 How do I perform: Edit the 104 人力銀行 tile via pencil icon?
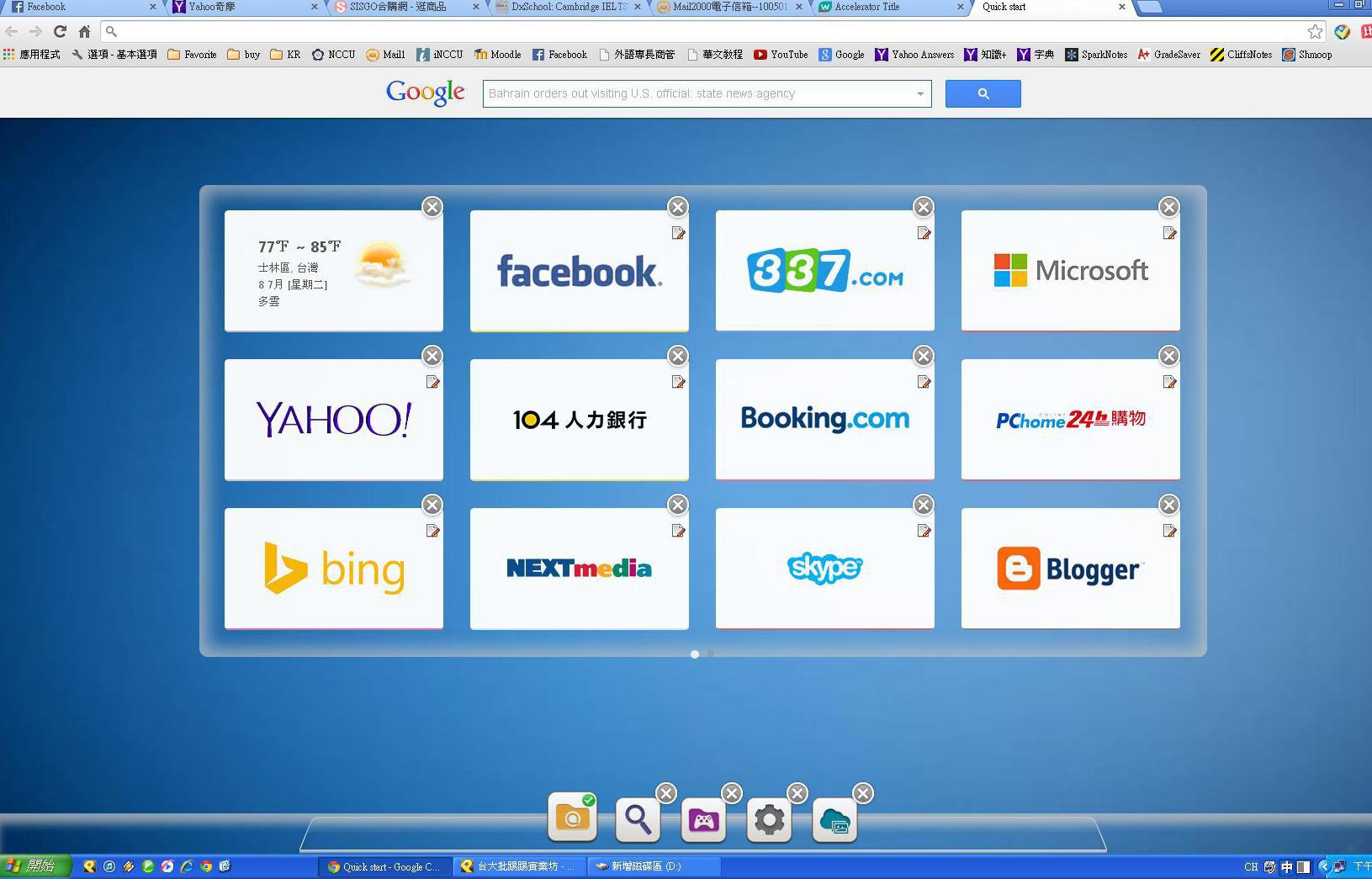tap(678, 382)
